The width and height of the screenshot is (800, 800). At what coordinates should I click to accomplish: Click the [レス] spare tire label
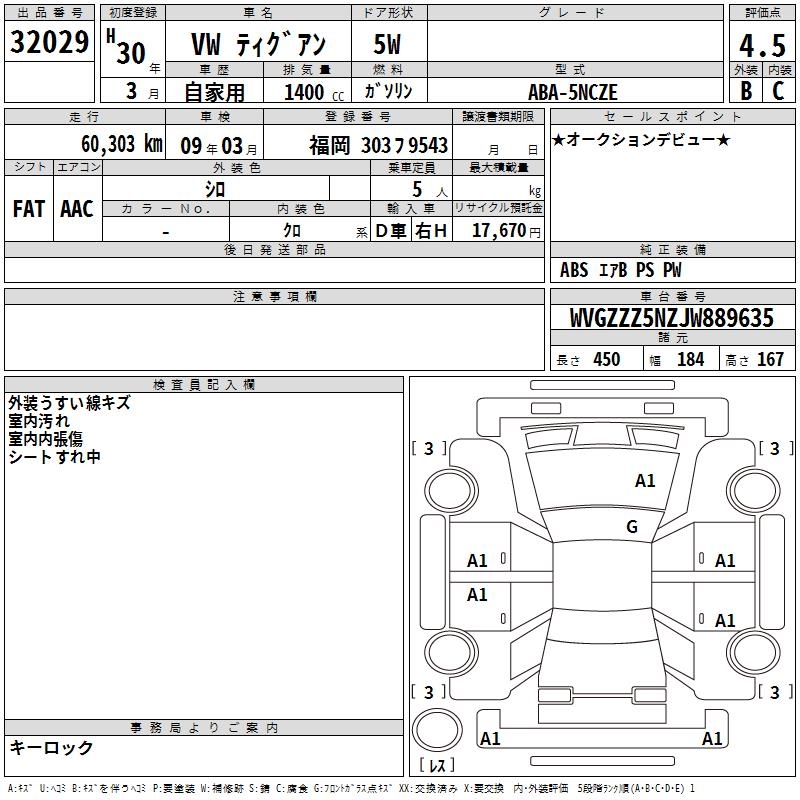[x=437, y=765]
